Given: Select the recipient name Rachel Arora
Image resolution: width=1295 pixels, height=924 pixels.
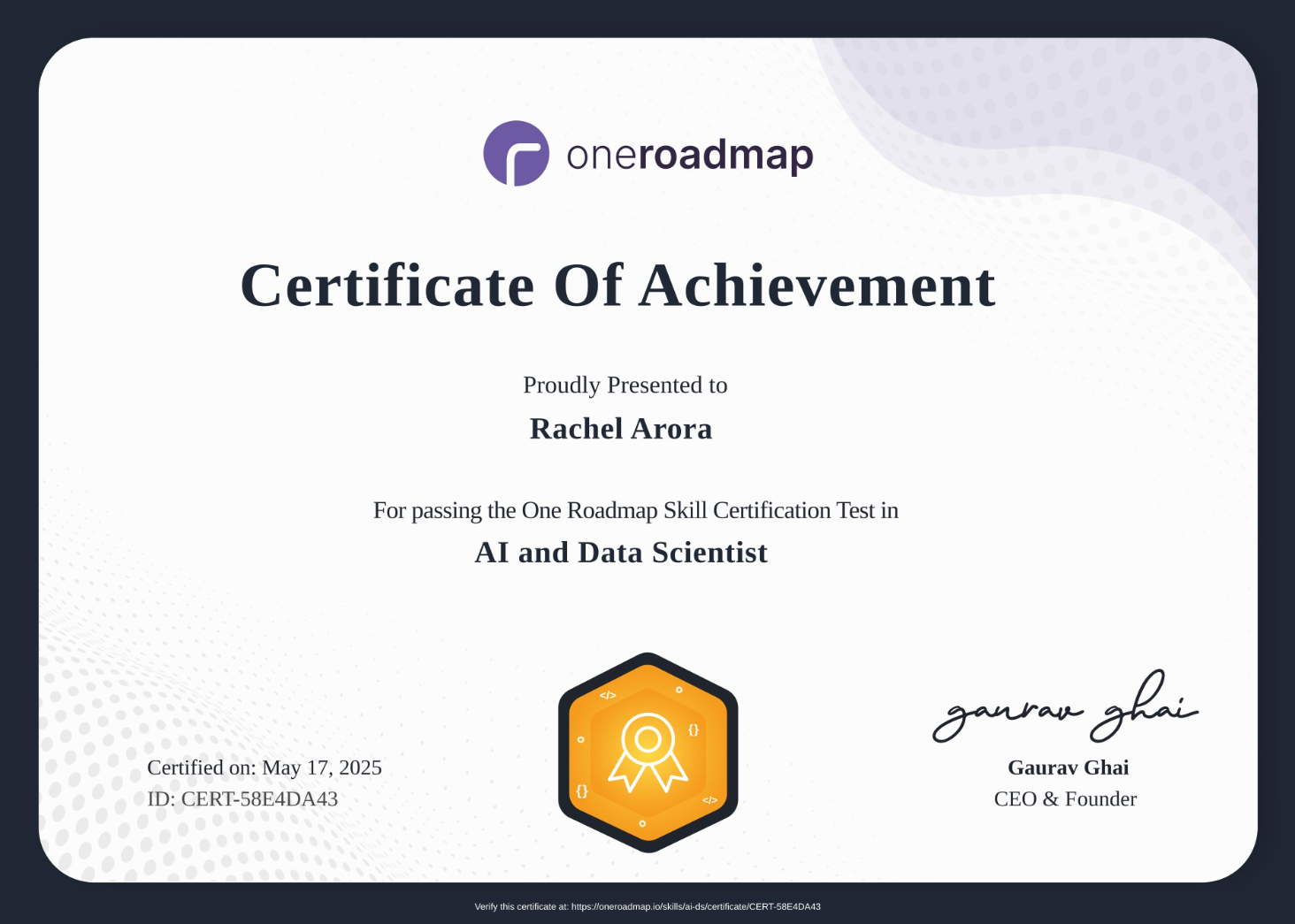Looking at the screenshot, I should [621, 429].
